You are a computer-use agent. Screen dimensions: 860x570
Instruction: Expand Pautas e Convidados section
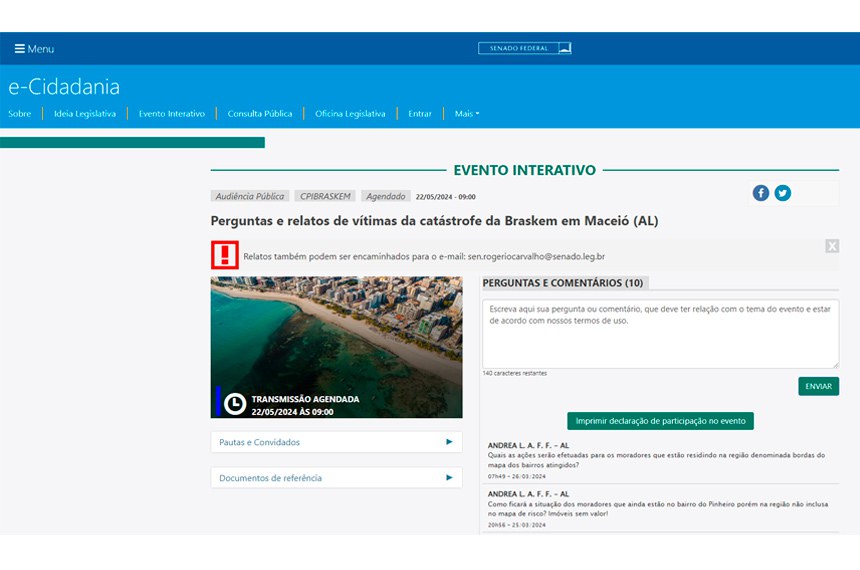(x=336, y=442)
